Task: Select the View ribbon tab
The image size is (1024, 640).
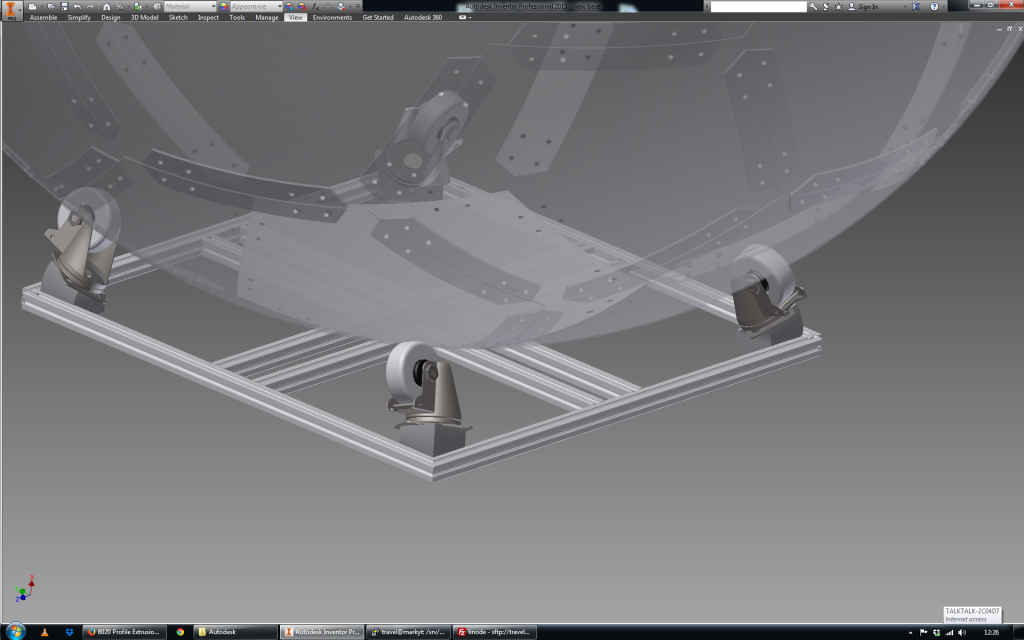Action: pos(295,18)
